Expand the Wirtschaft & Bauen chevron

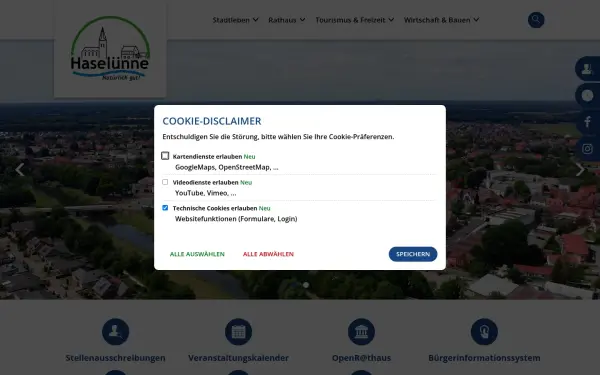click(476, 20)
